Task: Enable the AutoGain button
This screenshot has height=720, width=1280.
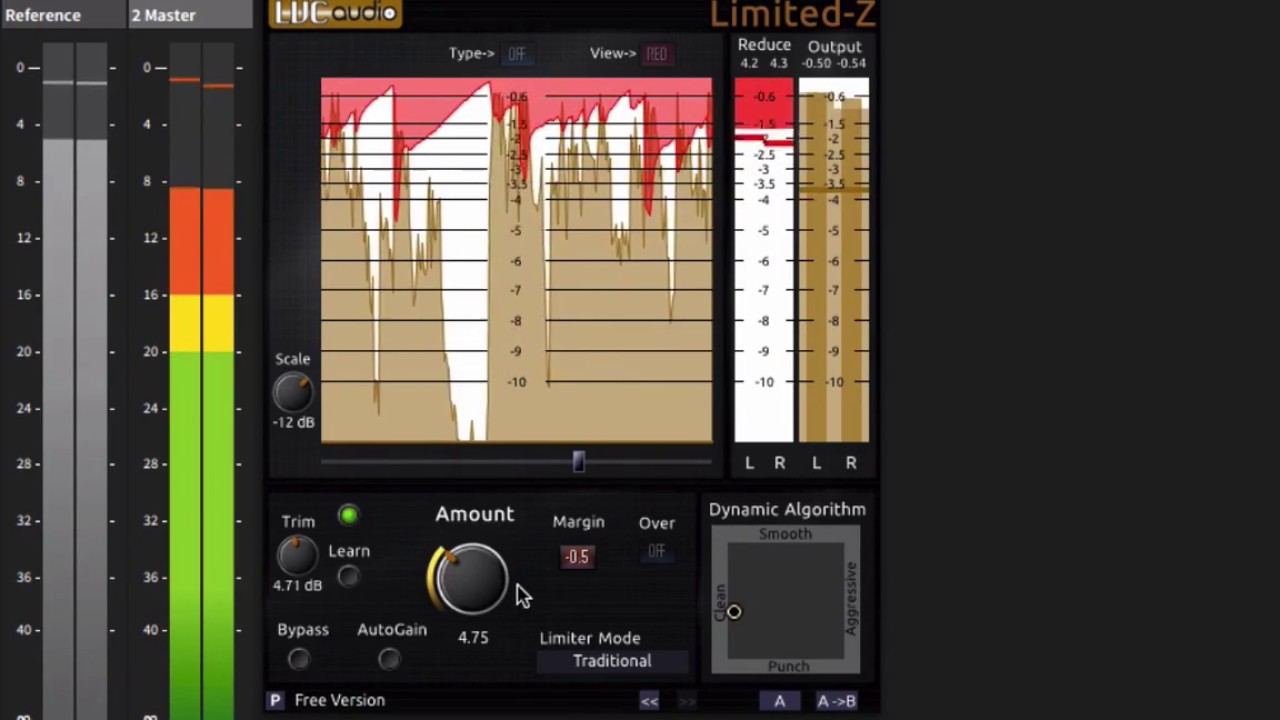Action: pos(389,659)
